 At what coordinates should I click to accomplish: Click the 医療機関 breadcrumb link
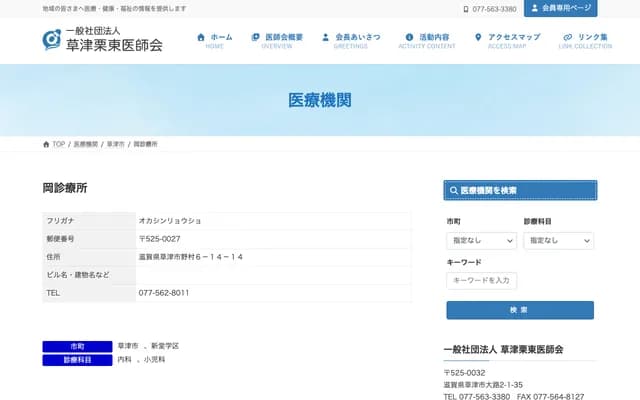point(86,145)
